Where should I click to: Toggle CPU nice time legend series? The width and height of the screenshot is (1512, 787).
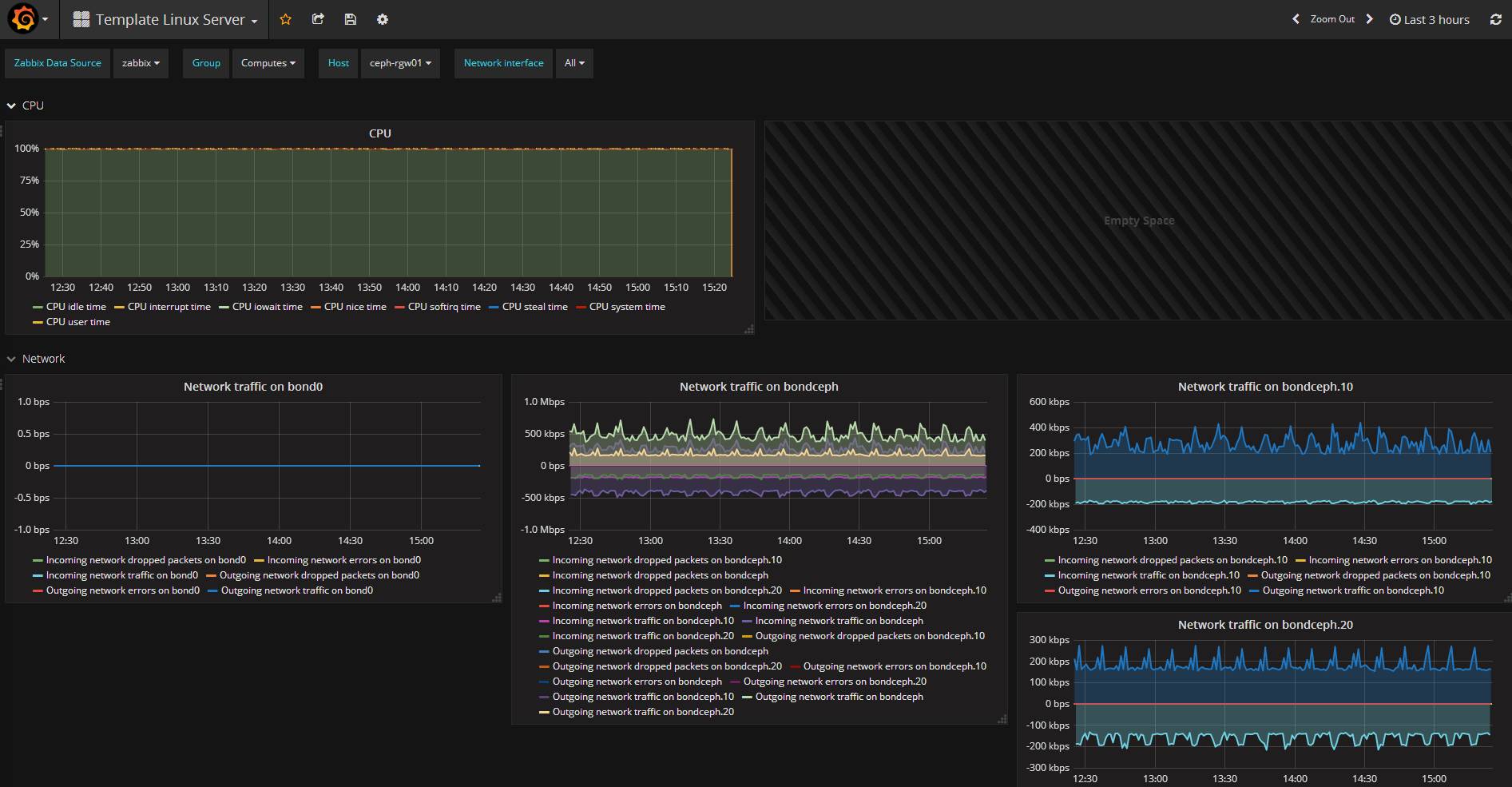coord(355,307)
